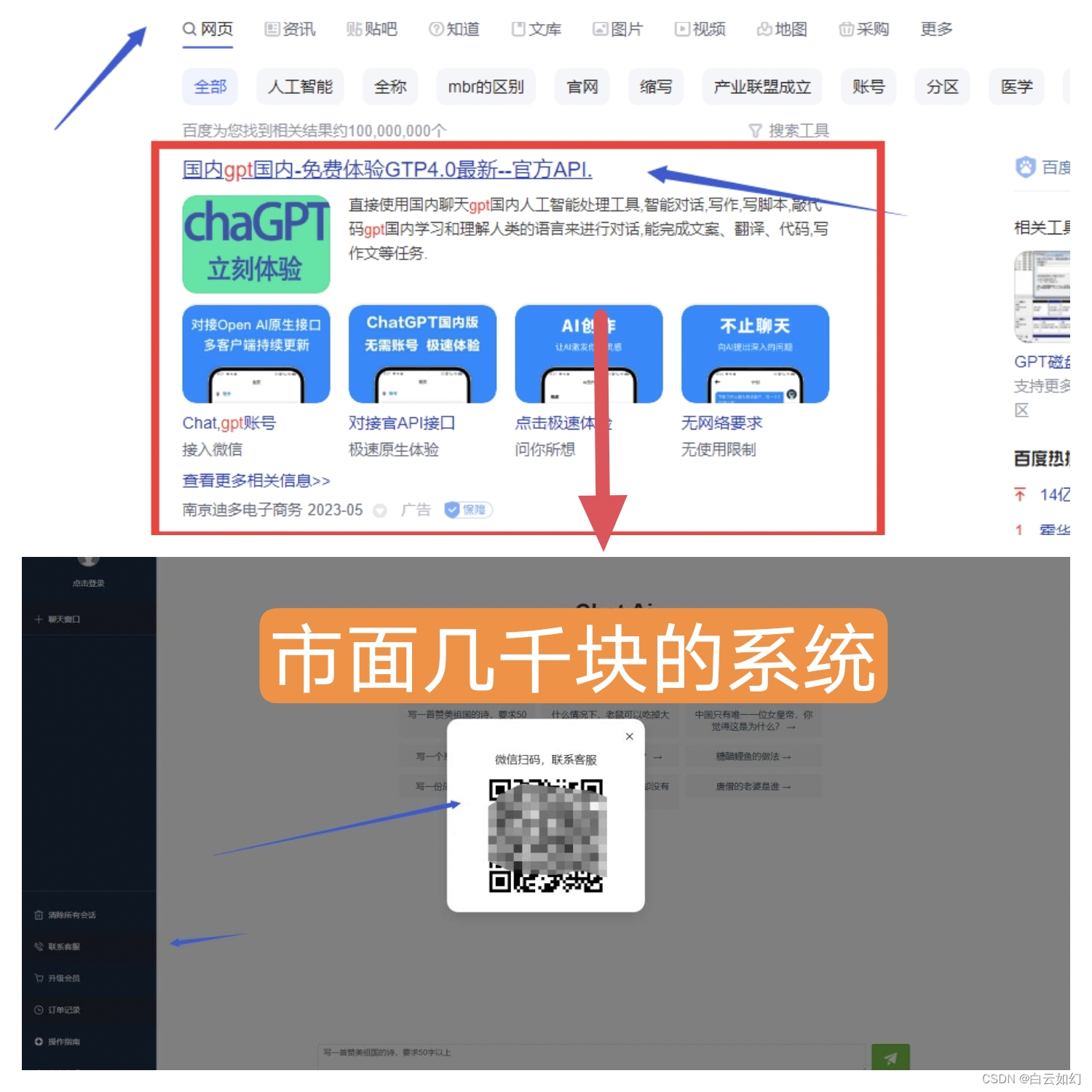Click the chaGPT 立刻体验 logo image
This screenshot has height=1092, width=1092.
256,244
